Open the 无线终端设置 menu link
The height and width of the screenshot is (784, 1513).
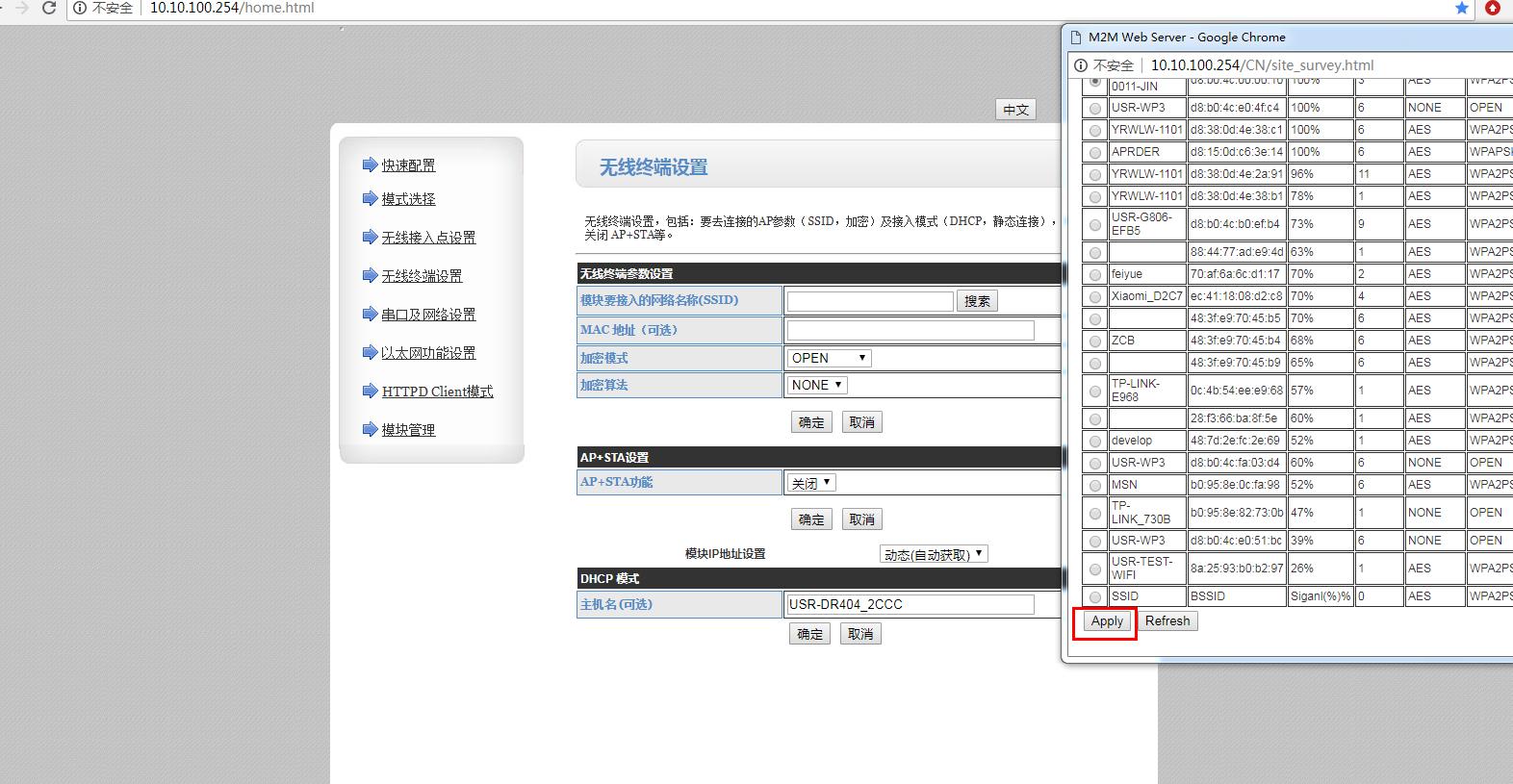[422, 276]
